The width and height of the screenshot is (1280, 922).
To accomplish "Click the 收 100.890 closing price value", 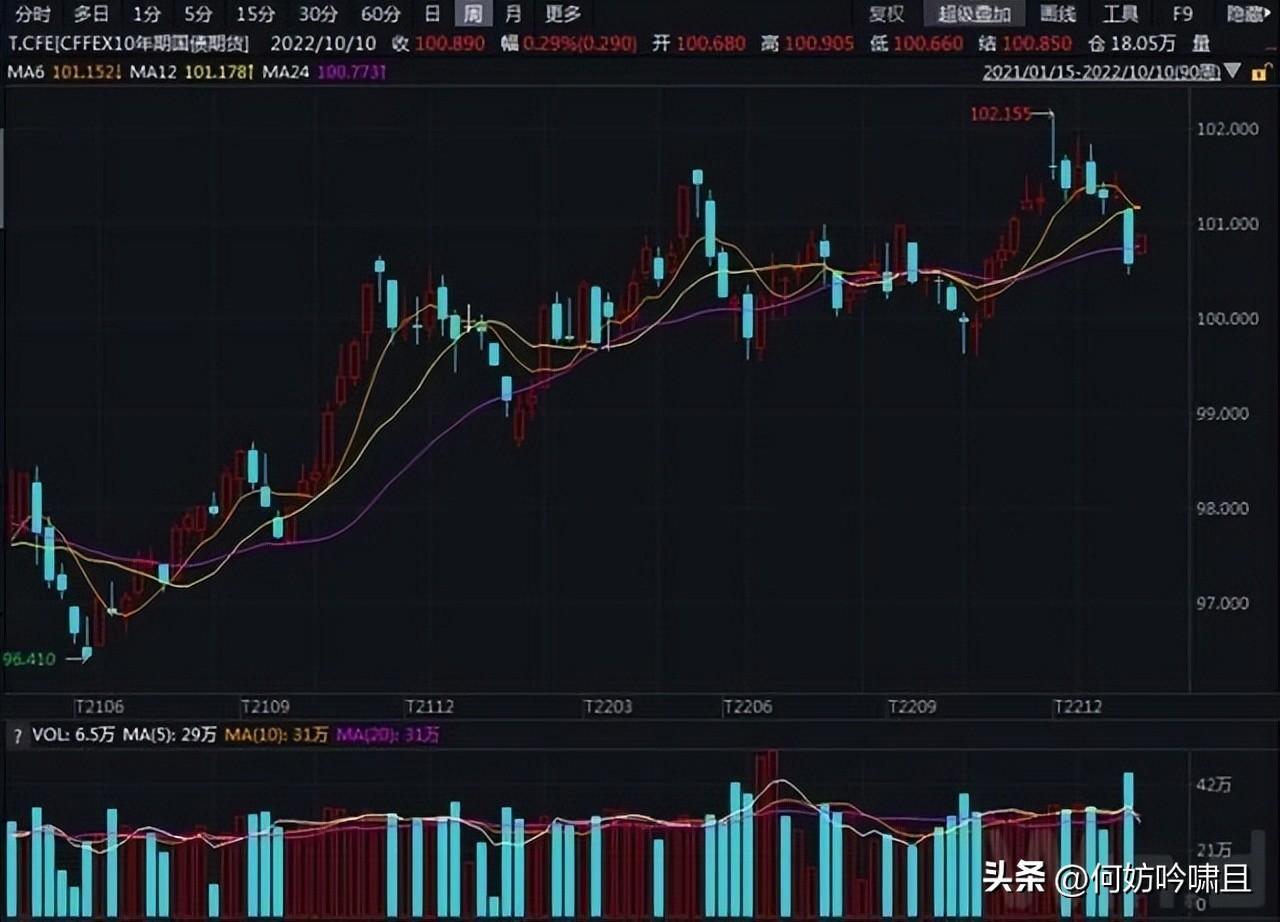I will (x=438, y=43).
